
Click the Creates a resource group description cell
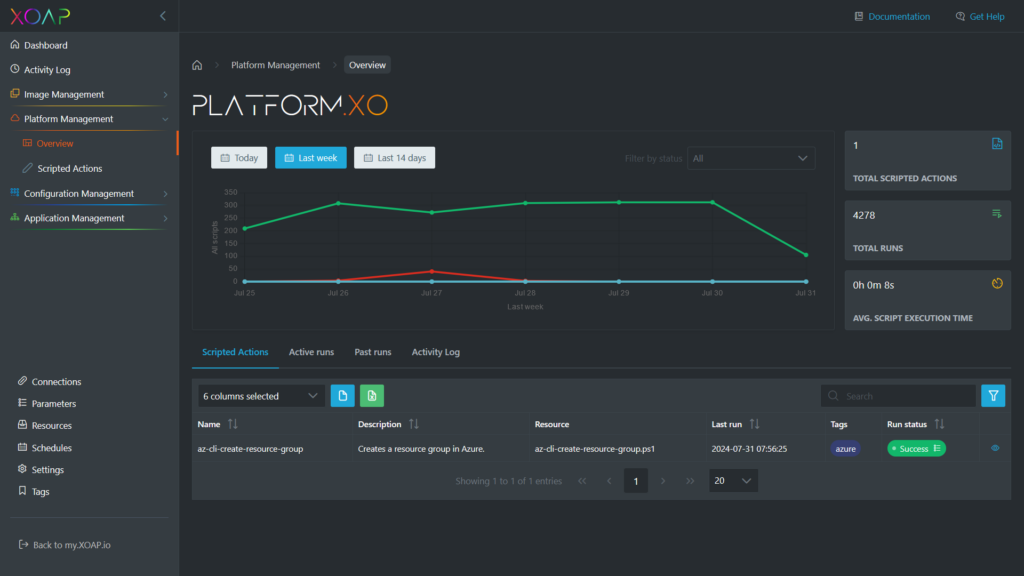[x=421, y=449]
